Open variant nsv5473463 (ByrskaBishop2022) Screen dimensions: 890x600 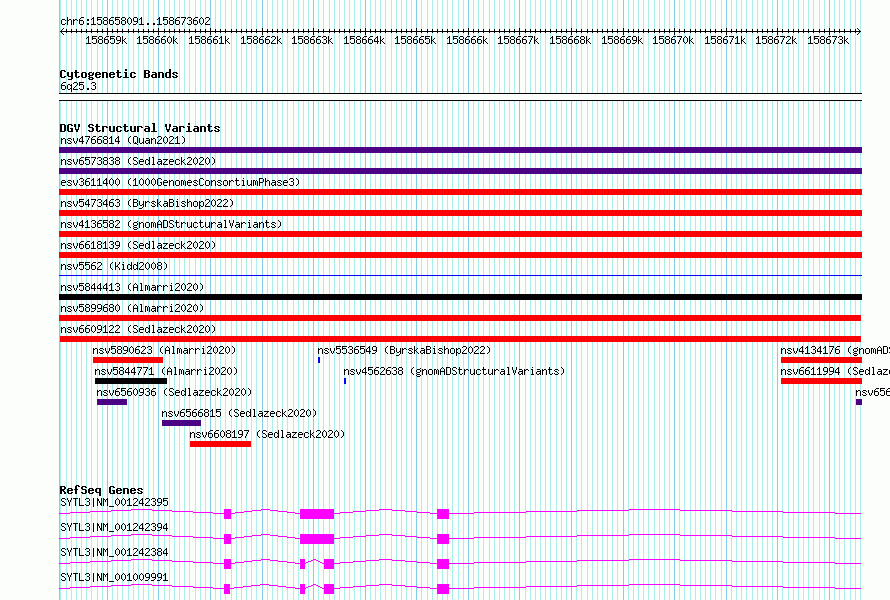460,213
